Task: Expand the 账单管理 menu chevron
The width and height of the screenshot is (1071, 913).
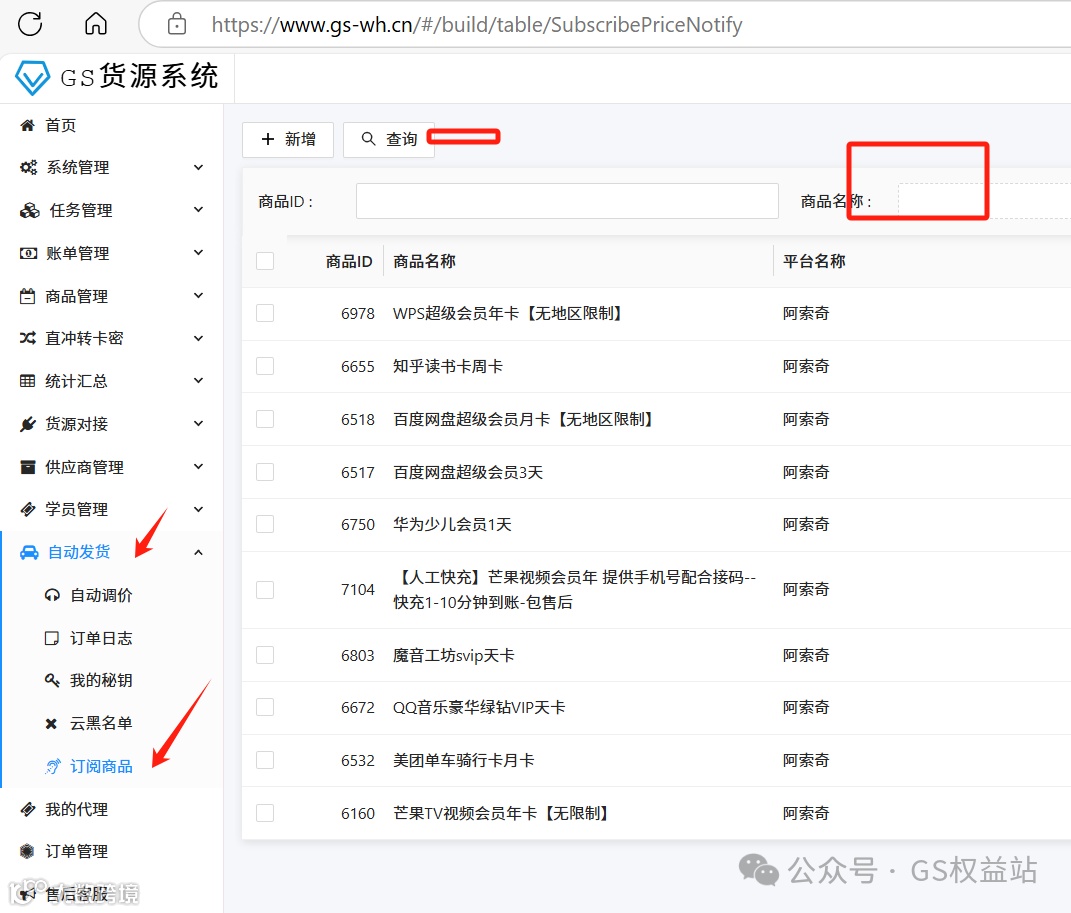Action: click(x=198, y=253)
